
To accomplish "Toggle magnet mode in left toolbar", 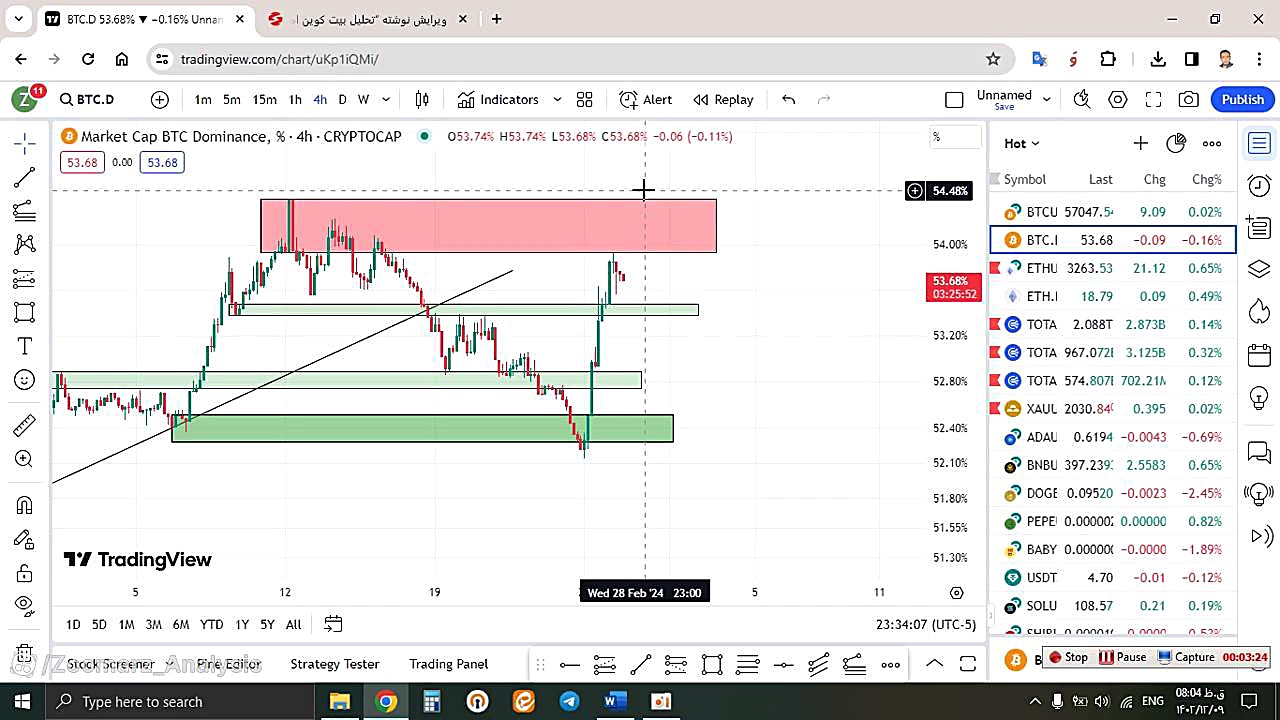I will pyautogui.click(x=25, y=505).
